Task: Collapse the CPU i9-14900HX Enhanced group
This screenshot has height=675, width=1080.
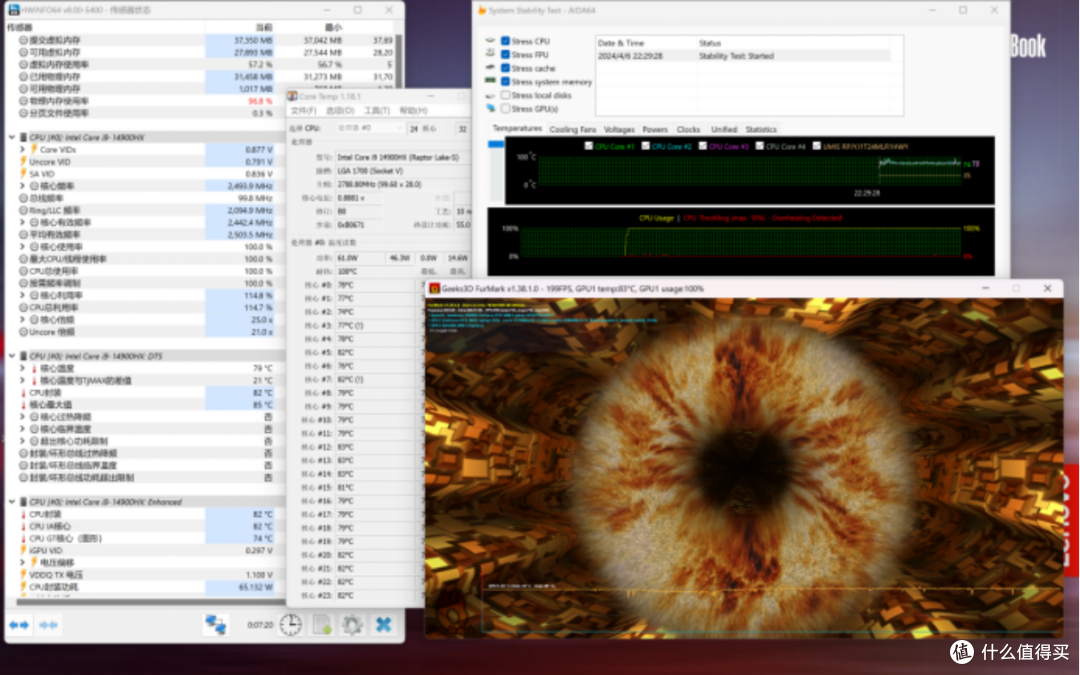Action: pos(12,501)
